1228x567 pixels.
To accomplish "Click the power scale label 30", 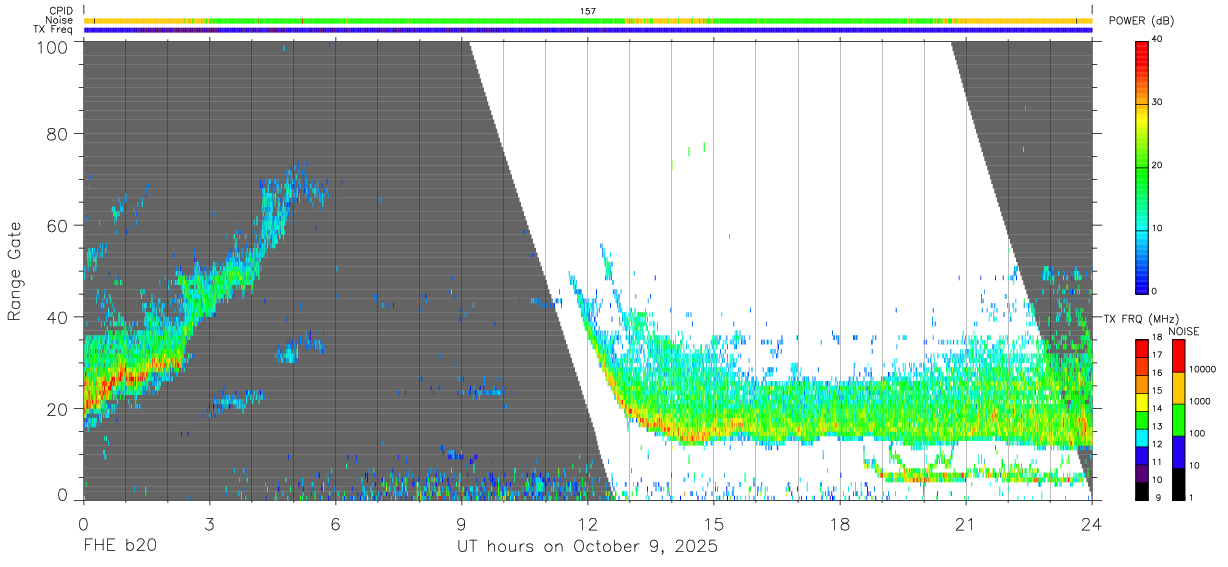I will 1157,102.
